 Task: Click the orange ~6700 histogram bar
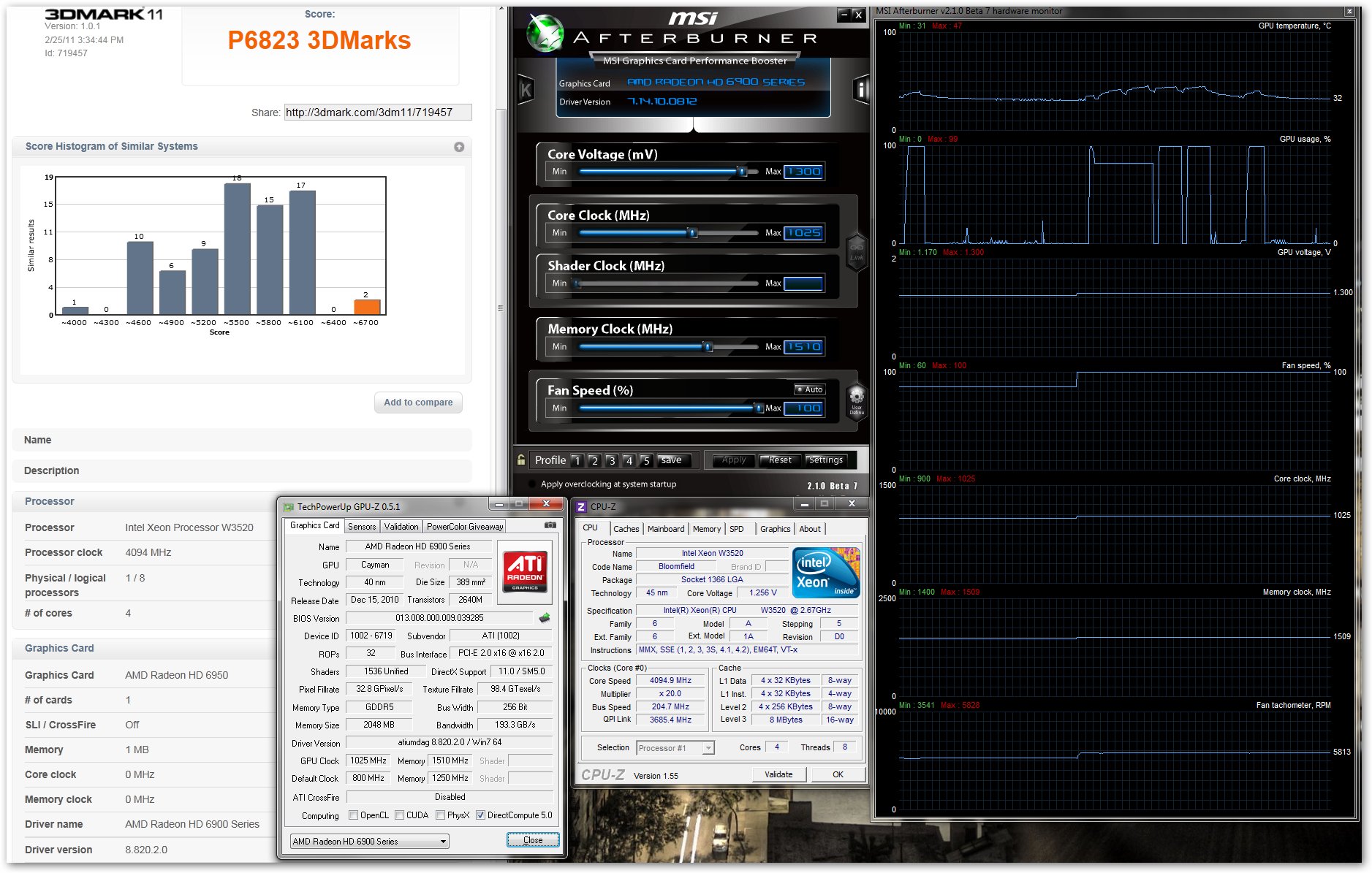pos(367,307)
